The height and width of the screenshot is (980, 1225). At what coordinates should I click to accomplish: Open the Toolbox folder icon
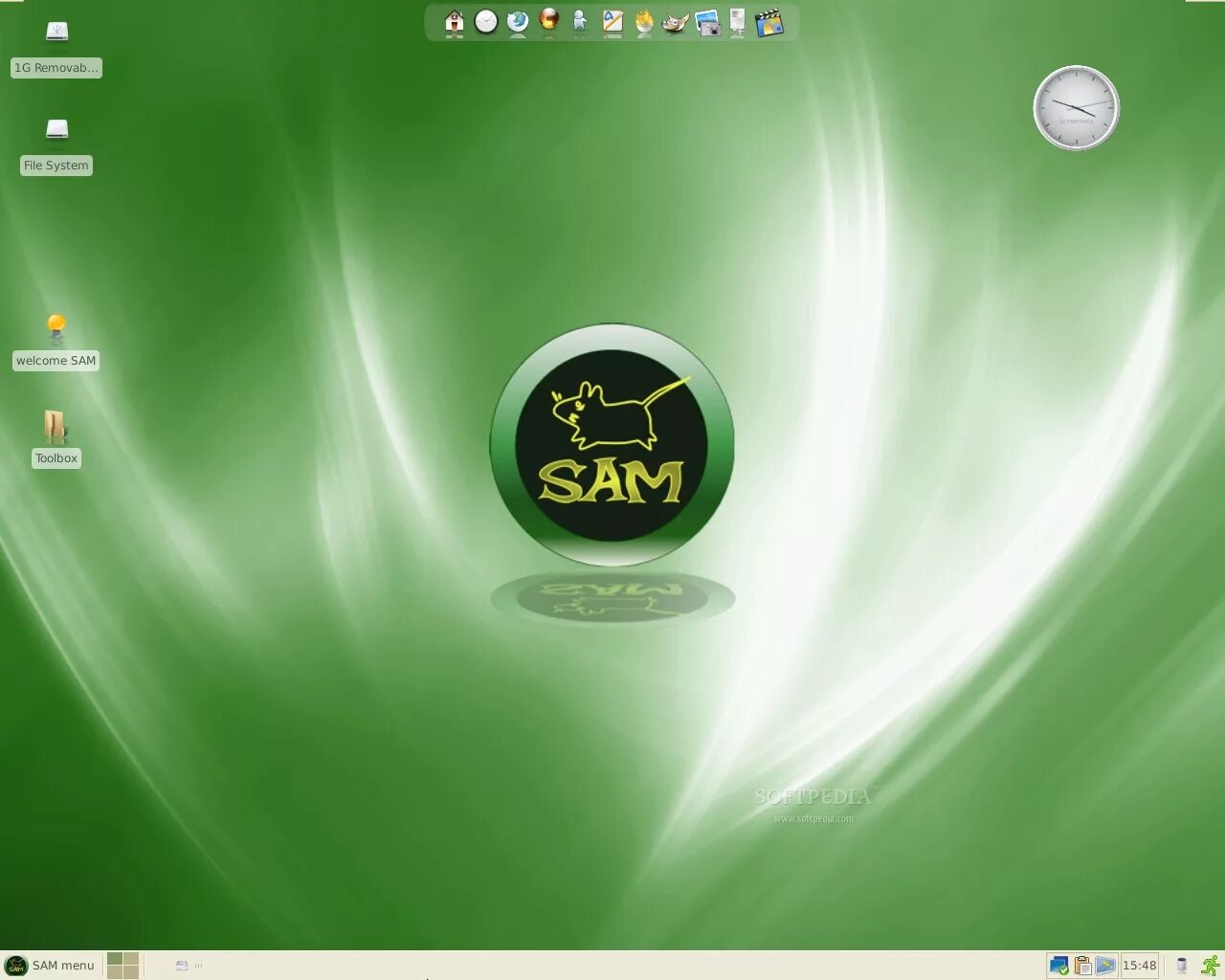pyautogui.click(x=56, y=427)
